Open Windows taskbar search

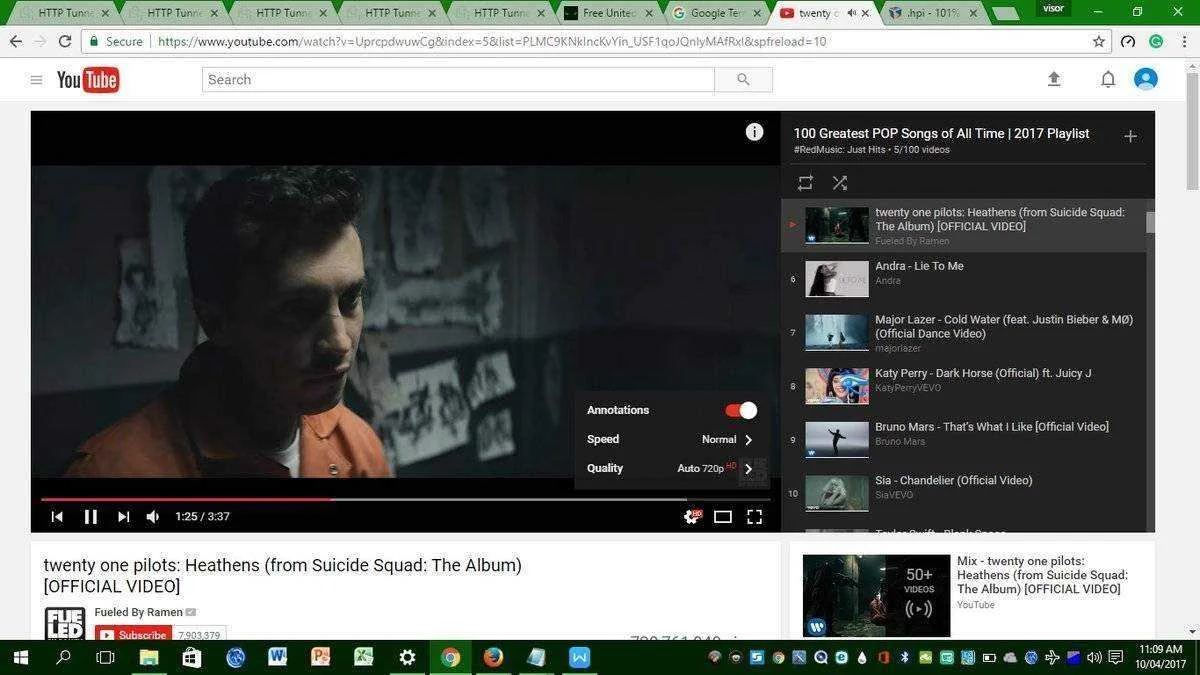(x=63, y=657)
